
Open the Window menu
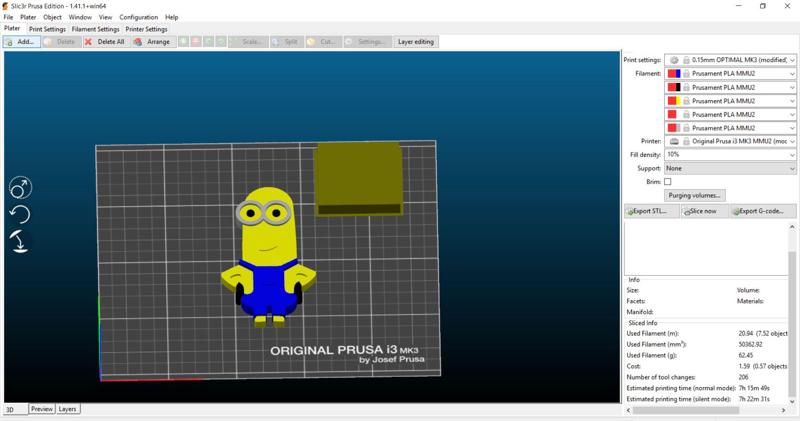[80, 17]
